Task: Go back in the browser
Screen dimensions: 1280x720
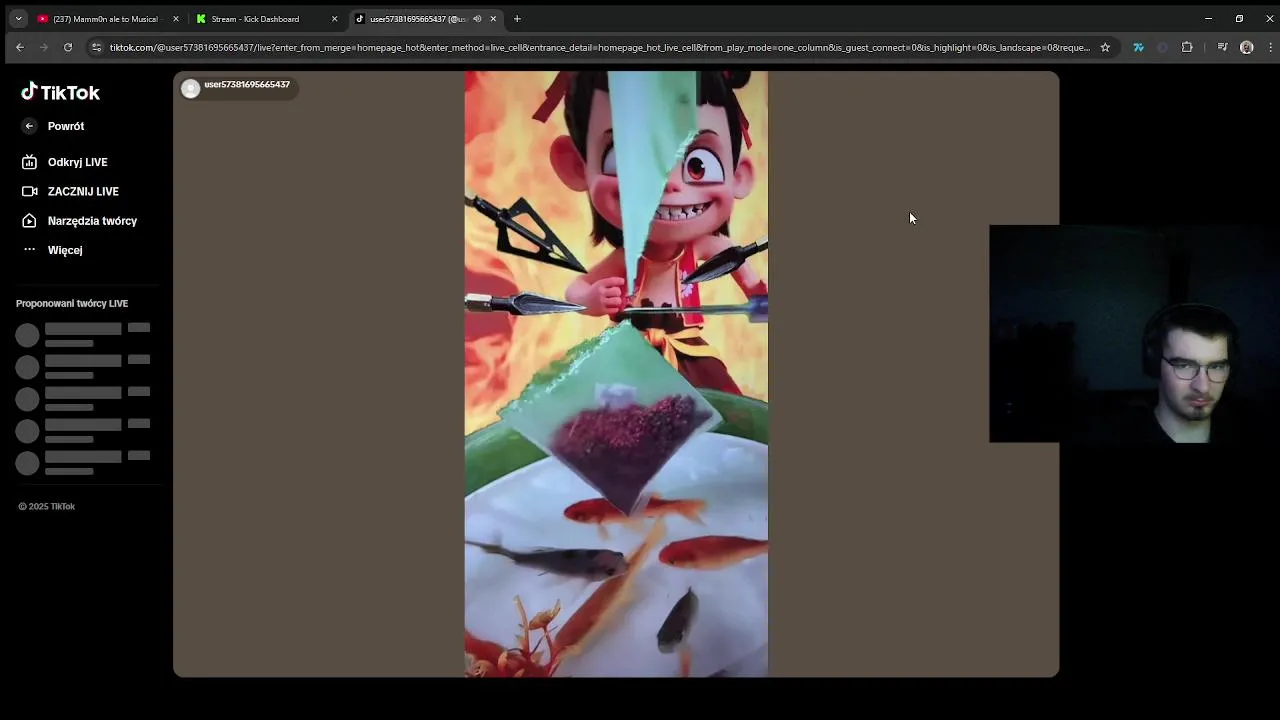Action: coord(20,47)
